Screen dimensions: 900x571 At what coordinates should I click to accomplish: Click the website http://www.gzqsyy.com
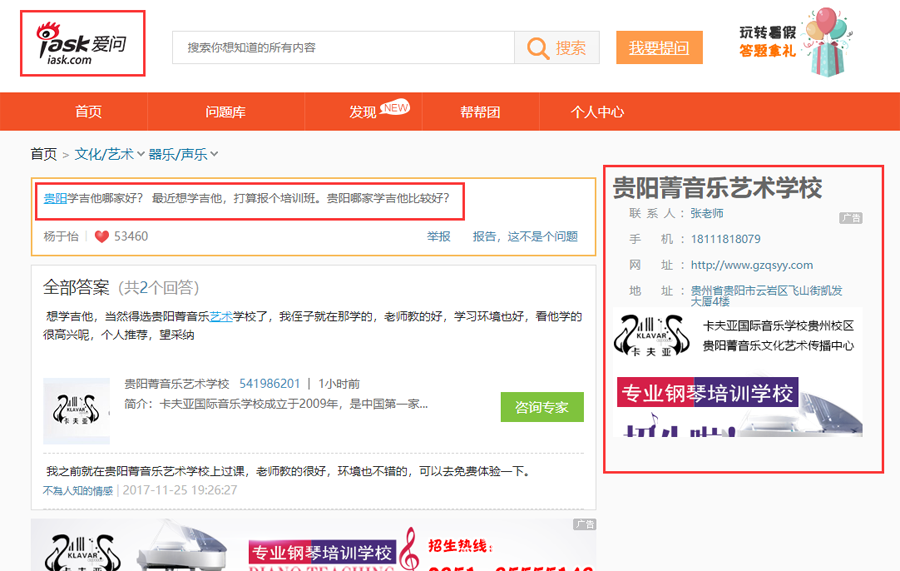tap(752, 265)
